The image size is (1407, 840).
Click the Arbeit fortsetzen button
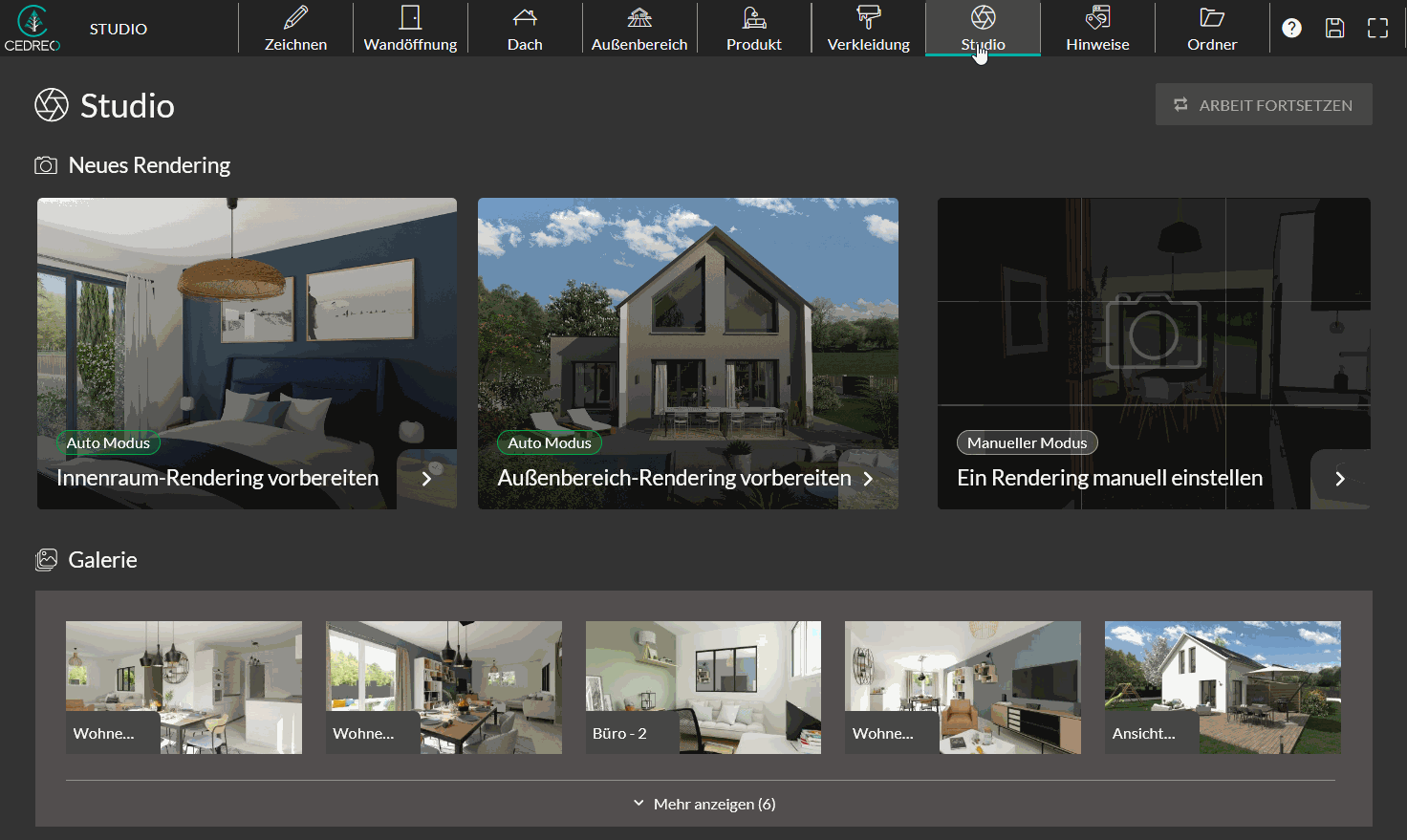click(x=1264, y=104)
